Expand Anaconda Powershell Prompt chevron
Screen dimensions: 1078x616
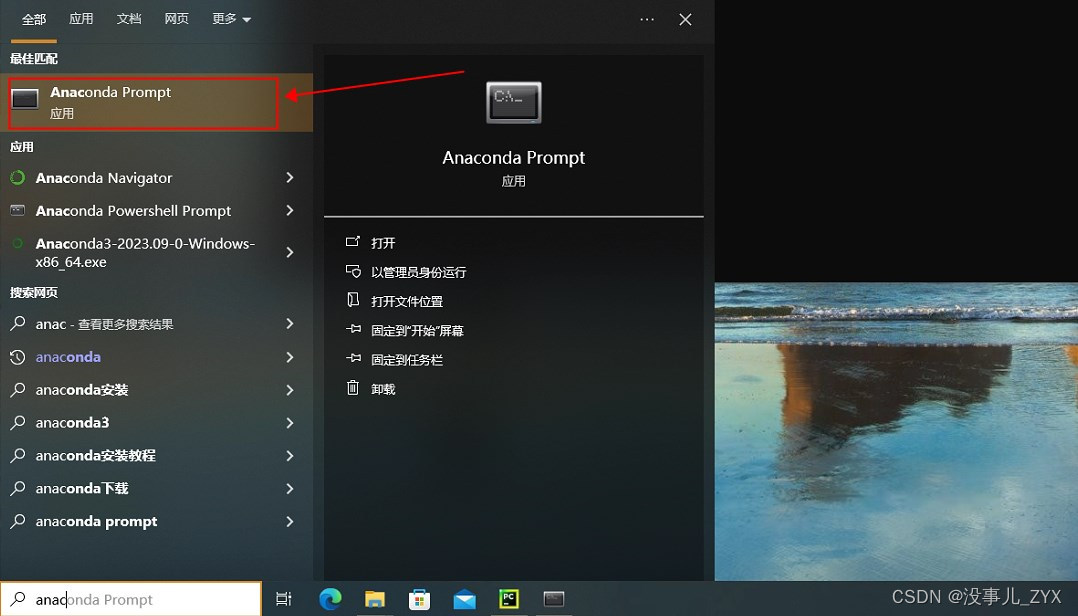point(289,210)
